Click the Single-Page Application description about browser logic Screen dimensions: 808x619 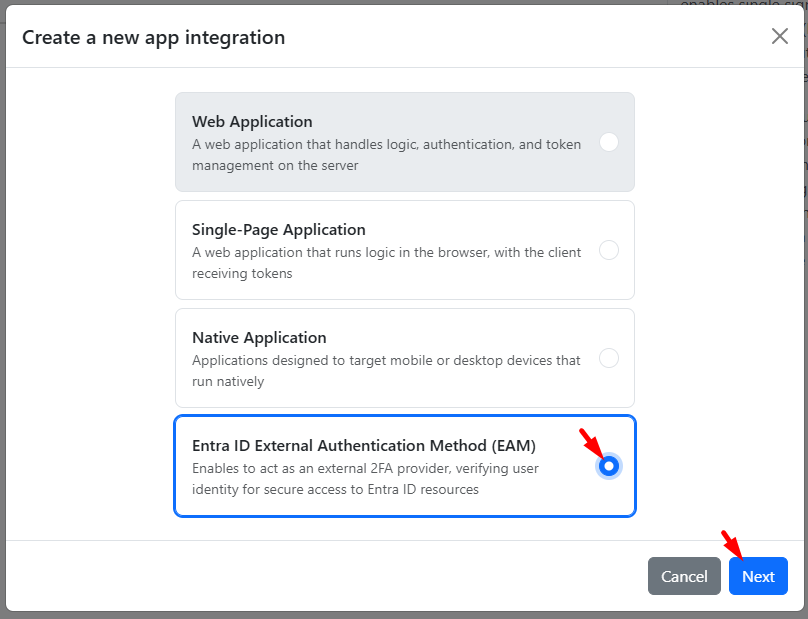(386, 263)
